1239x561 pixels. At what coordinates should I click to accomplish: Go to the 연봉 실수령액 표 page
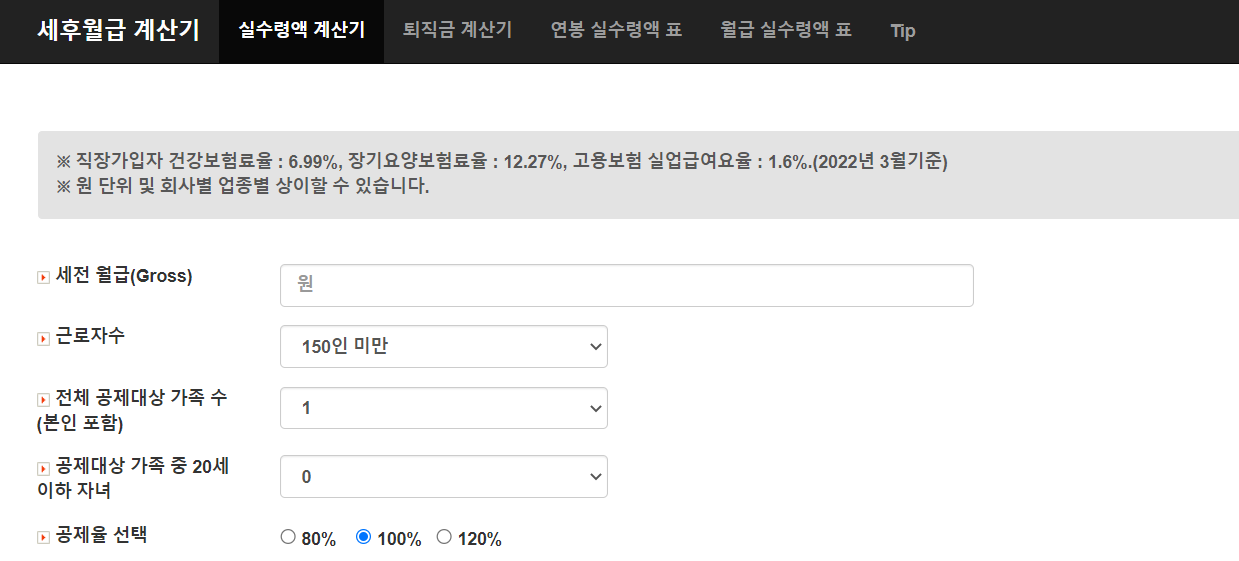(616, 31)
